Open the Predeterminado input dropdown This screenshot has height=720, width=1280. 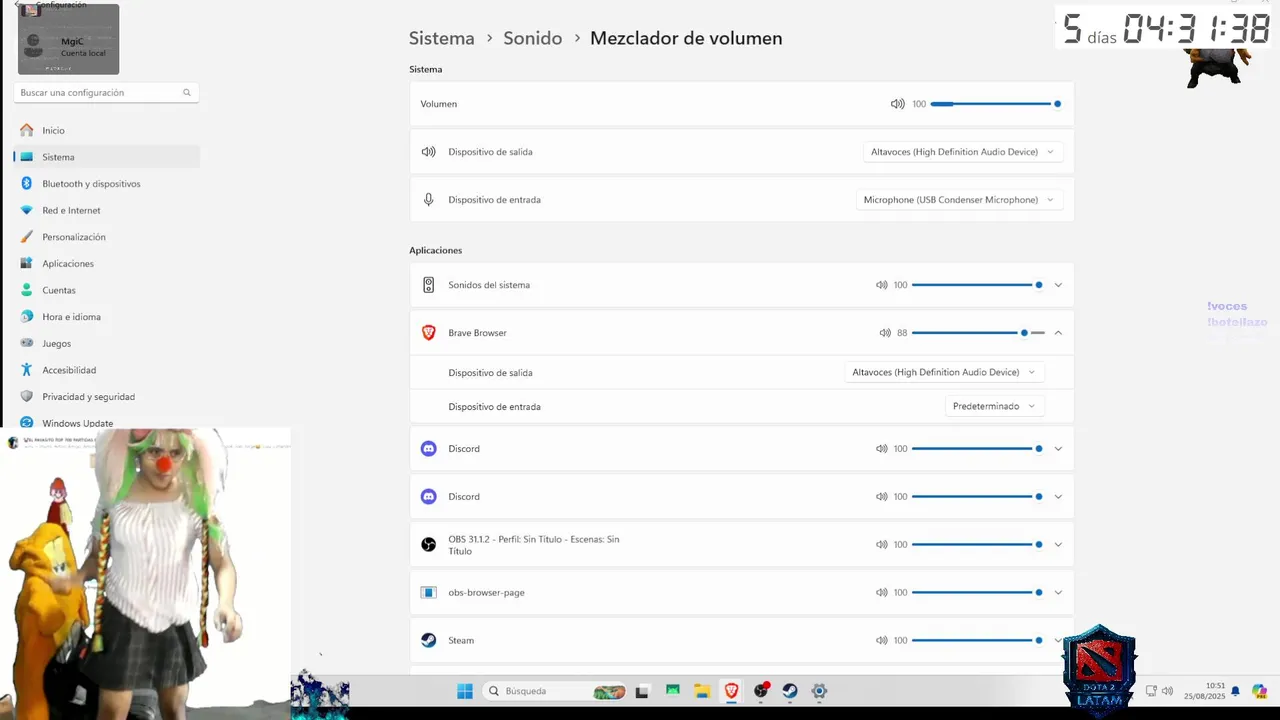pyautogui.click(x=994, y=407)
